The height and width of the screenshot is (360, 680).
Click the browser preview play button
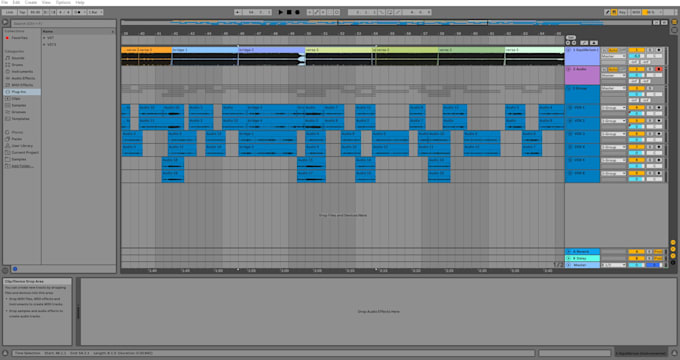coord(15,269)
